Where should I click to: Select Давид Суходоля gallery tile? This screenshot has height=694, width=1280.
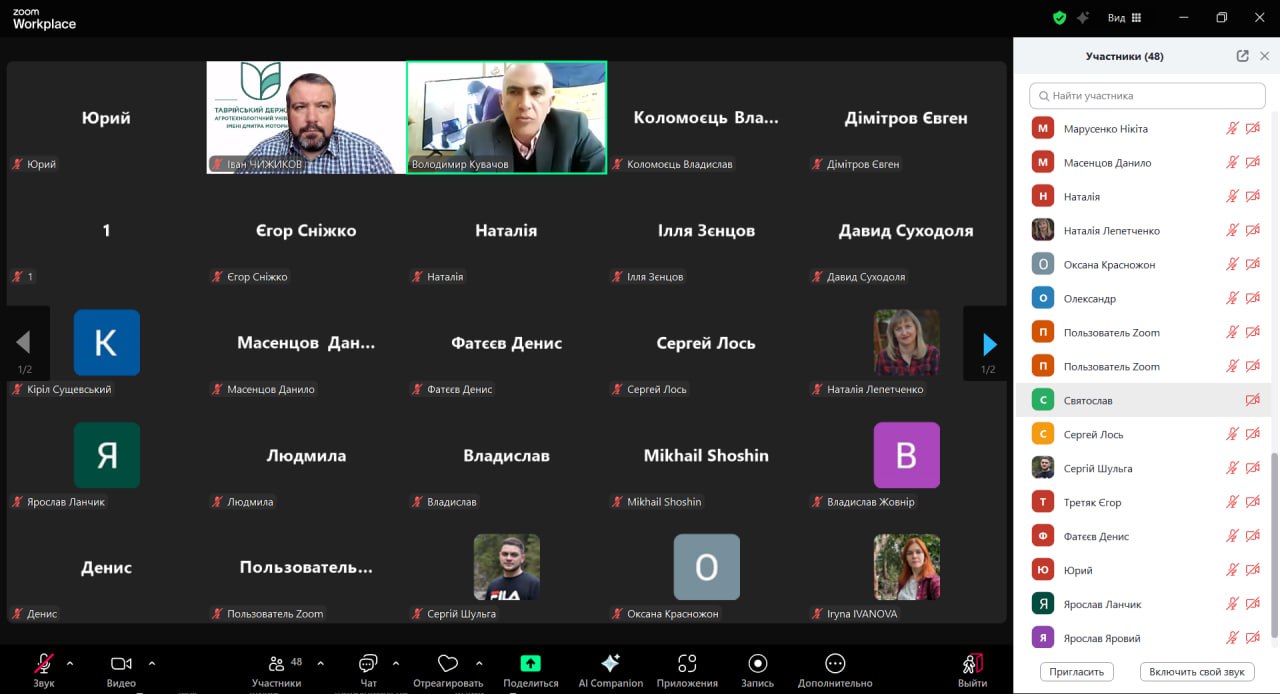906,230
